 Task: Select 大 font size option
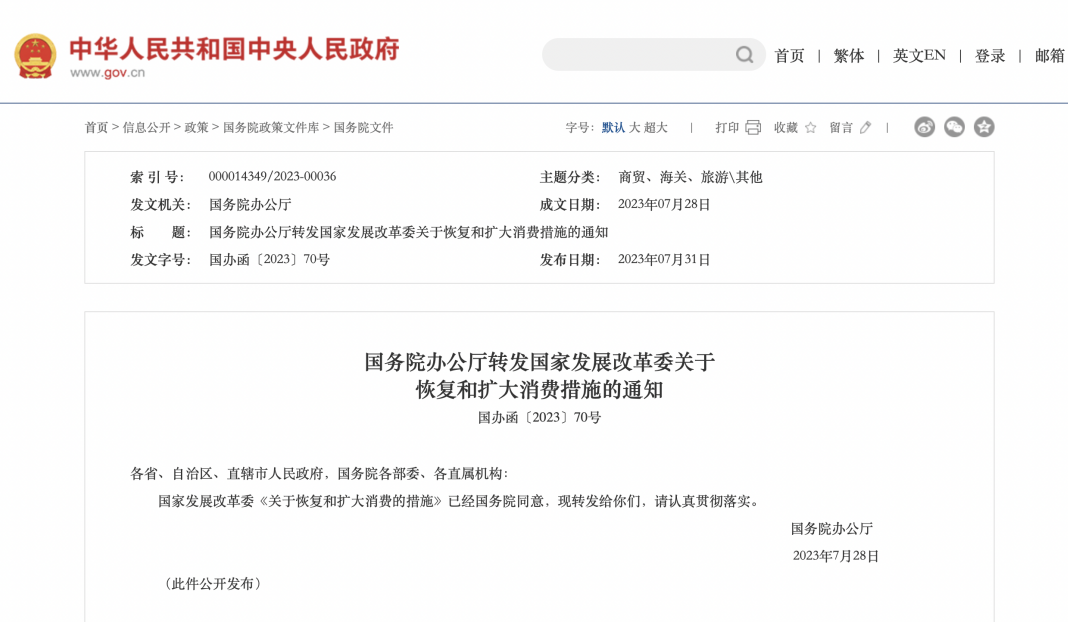(x=634, y=127)
